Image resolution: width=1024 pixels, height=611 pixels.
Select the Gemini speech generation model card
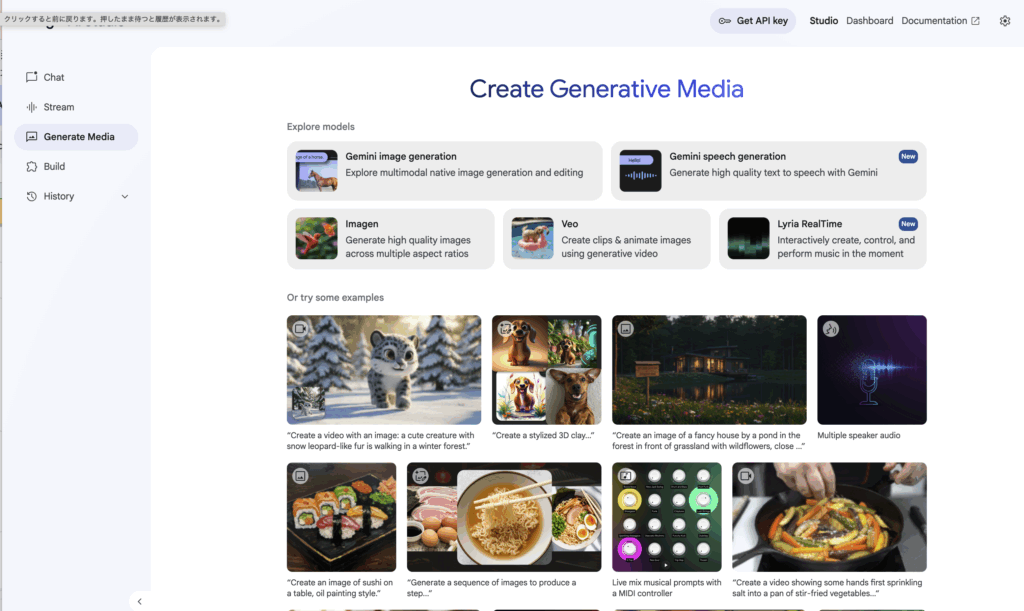[x=768, y=171]
